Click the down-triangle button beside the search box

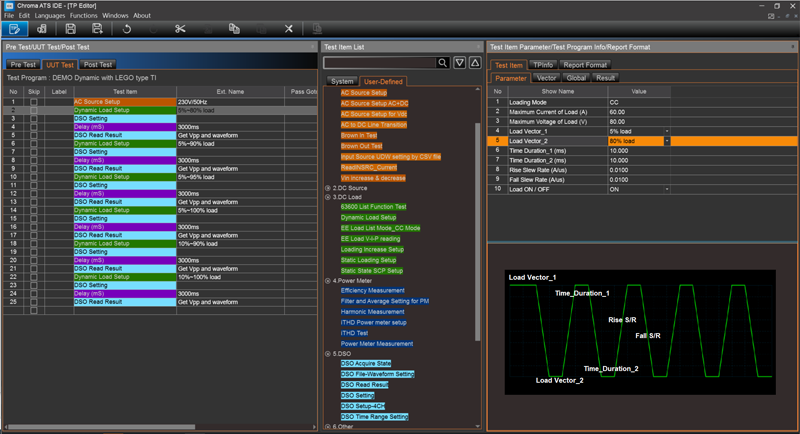point(459,63)
